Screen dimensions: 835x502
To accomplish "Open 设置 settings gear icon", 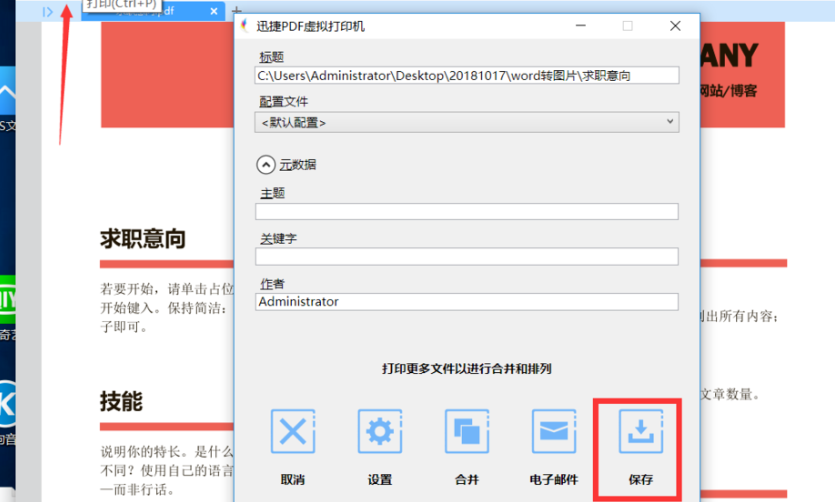I will (x=380, y=431).
